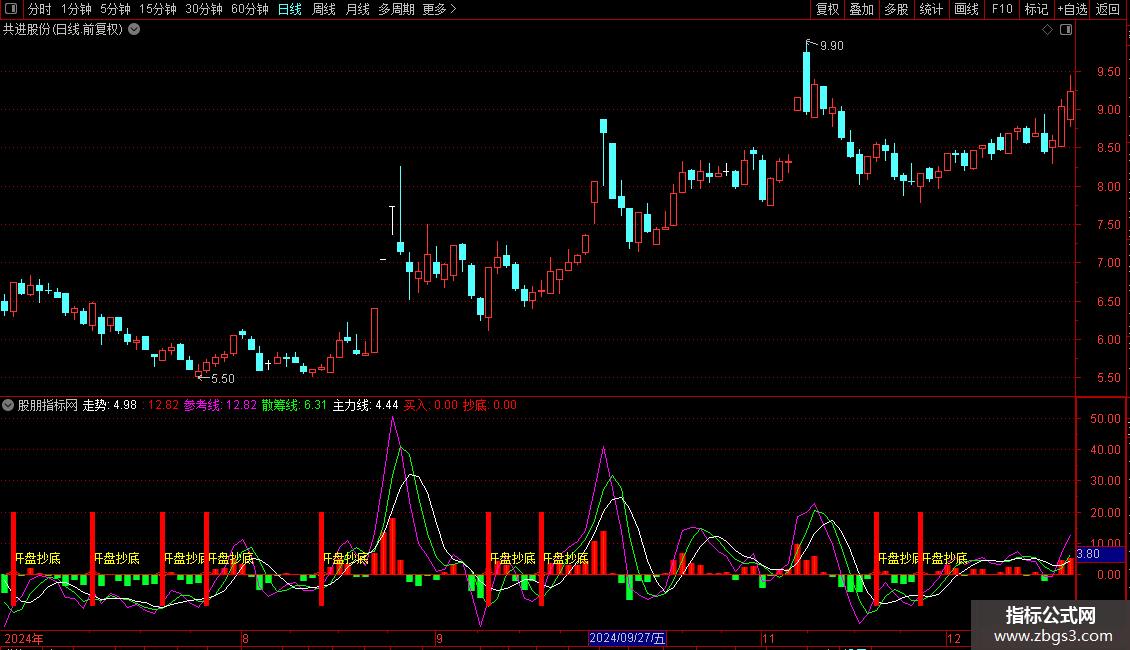Click the 标记 mark button
The height and width of the screenshot is (650, 1130).
[1036, 9]
